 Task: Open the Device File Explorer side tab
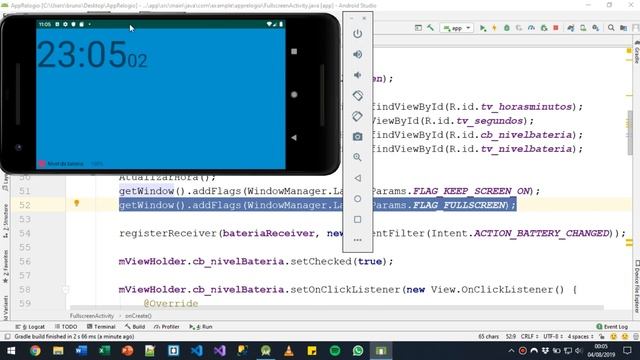click(x=636, y=286)
